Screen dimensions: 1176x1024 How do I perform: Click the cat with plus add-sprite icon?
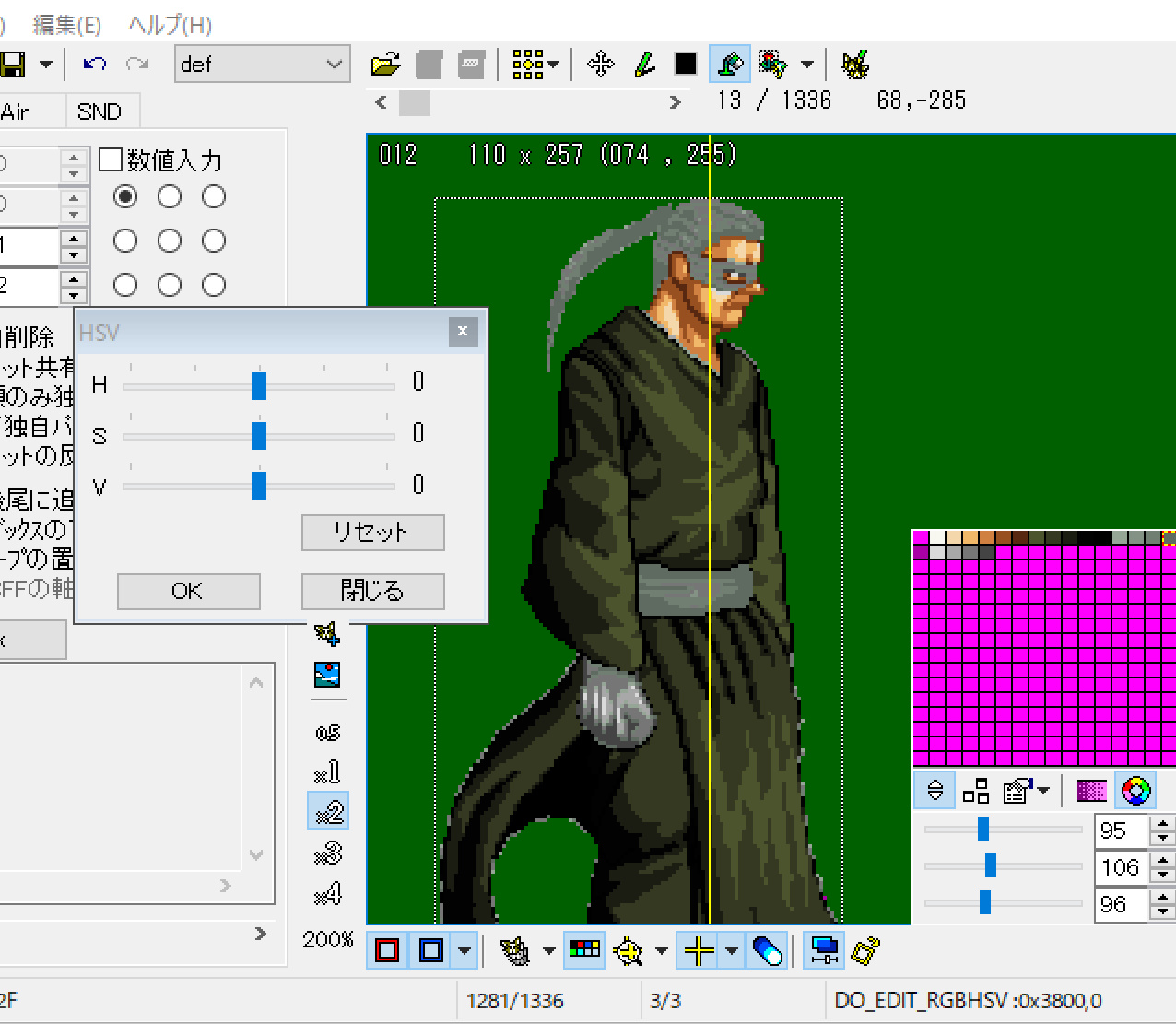[x=327, y=634]
